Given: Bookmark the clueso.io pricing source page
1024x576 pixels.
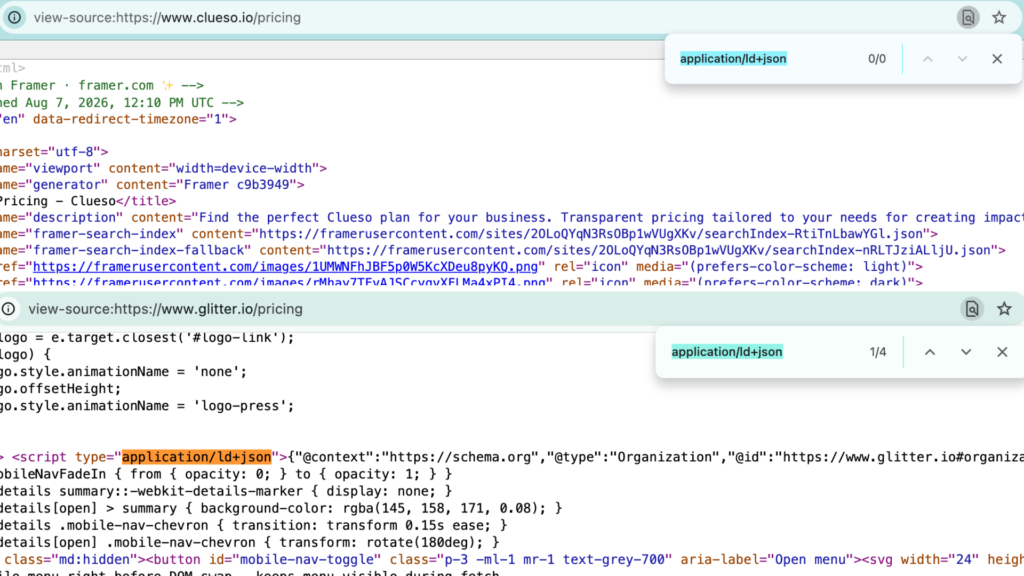Looking at the screenshot, I should (999, 18).
